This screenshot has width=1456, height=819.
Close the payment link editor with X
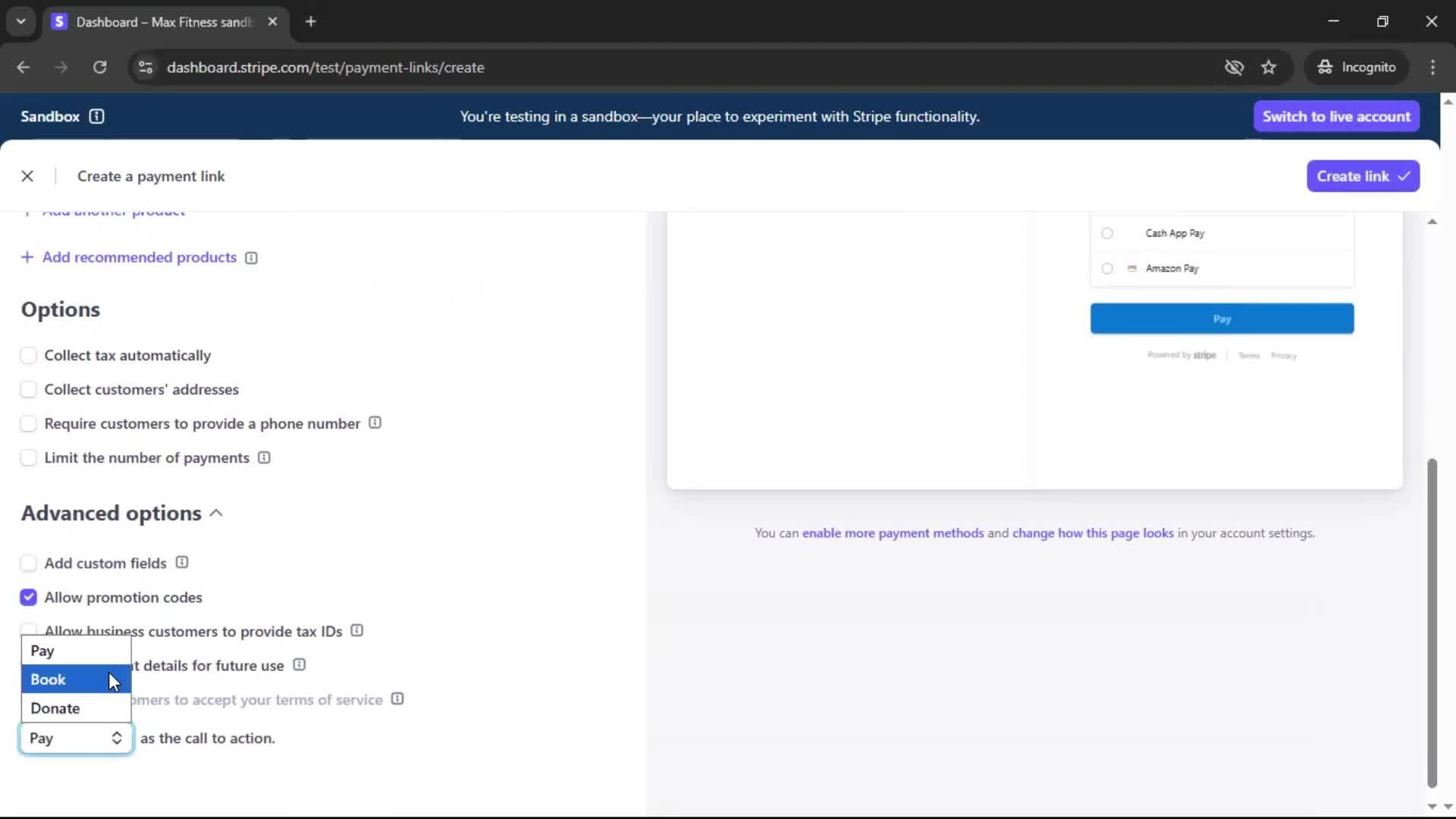pos(27,176)
